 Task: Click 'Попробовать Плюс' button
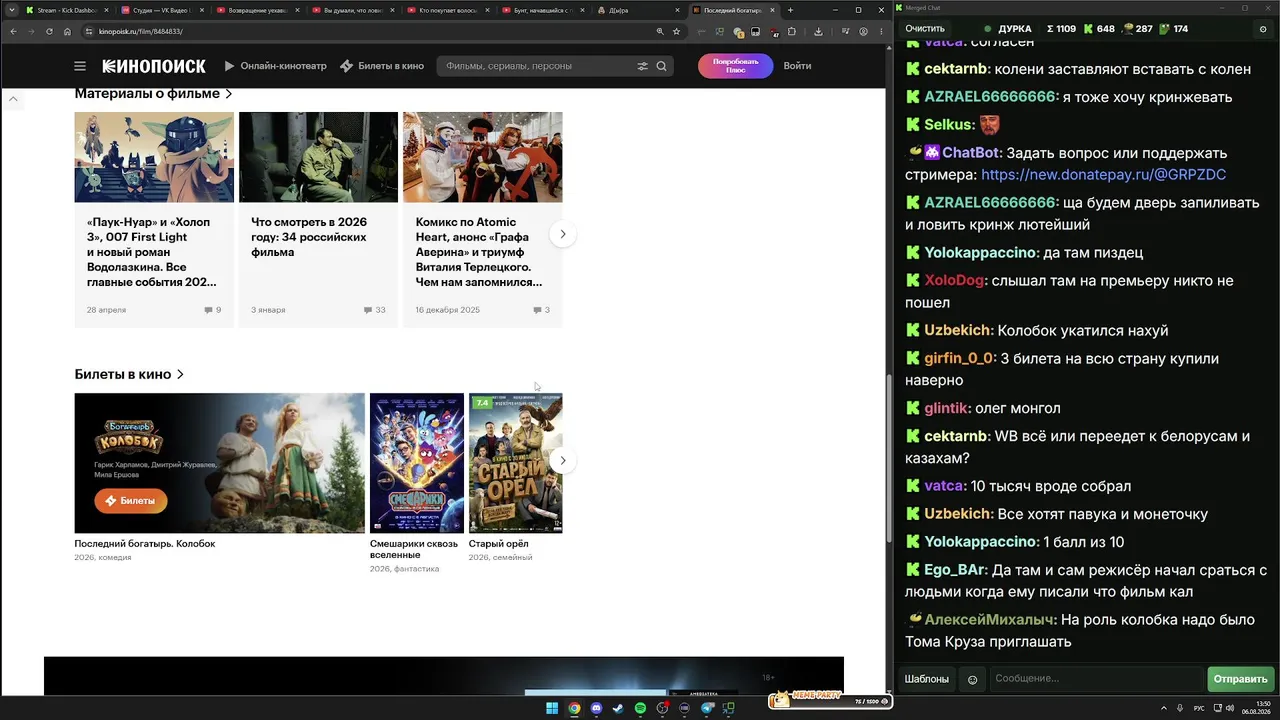pos(735,66)
